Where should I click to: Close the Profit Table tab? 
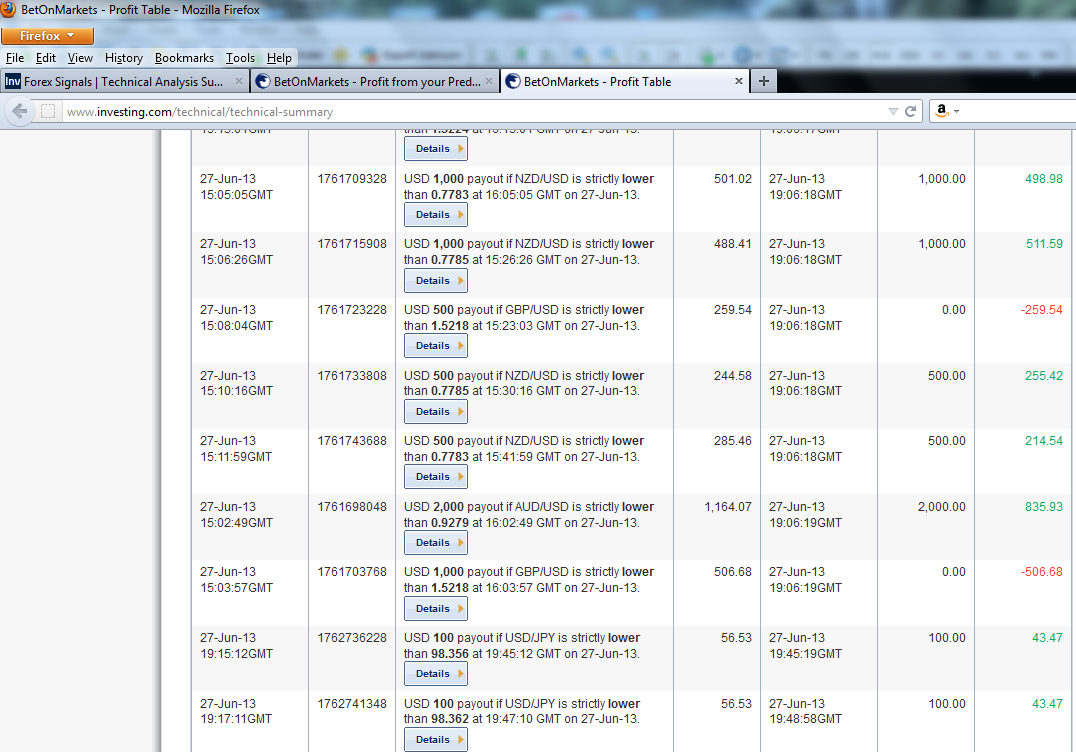[738, 81]
